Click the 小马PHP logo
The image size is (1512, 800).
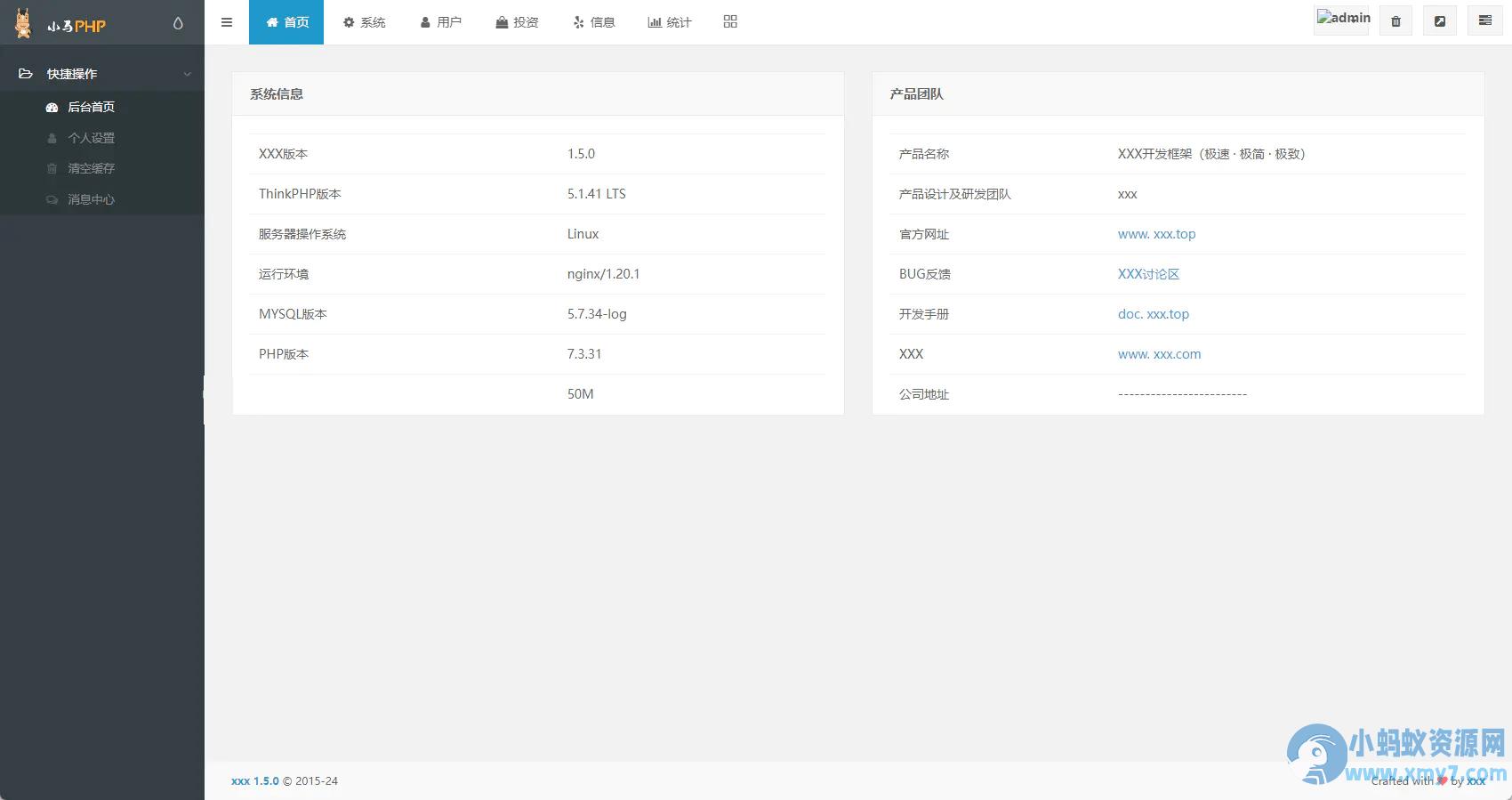(60, 24)
